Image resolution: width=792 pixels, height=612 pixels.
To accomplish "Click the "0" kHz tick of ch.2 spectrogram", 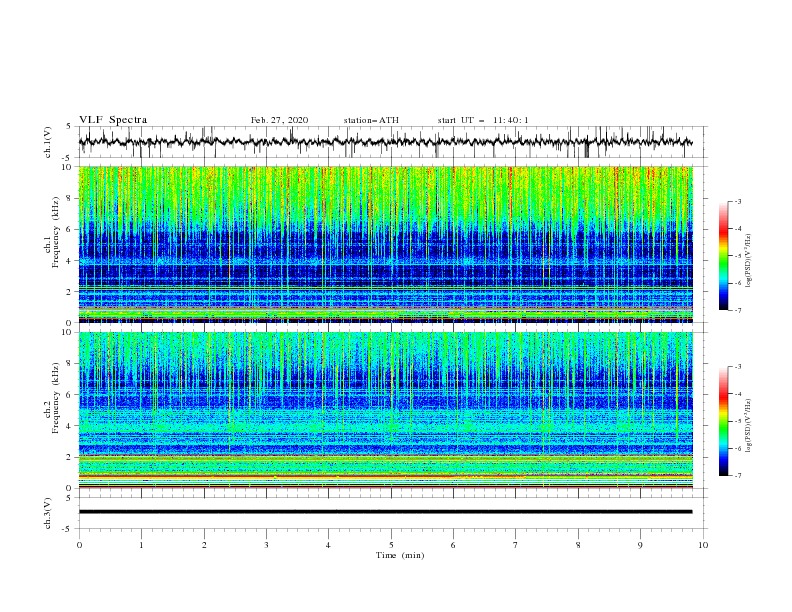I will (69, 488).
